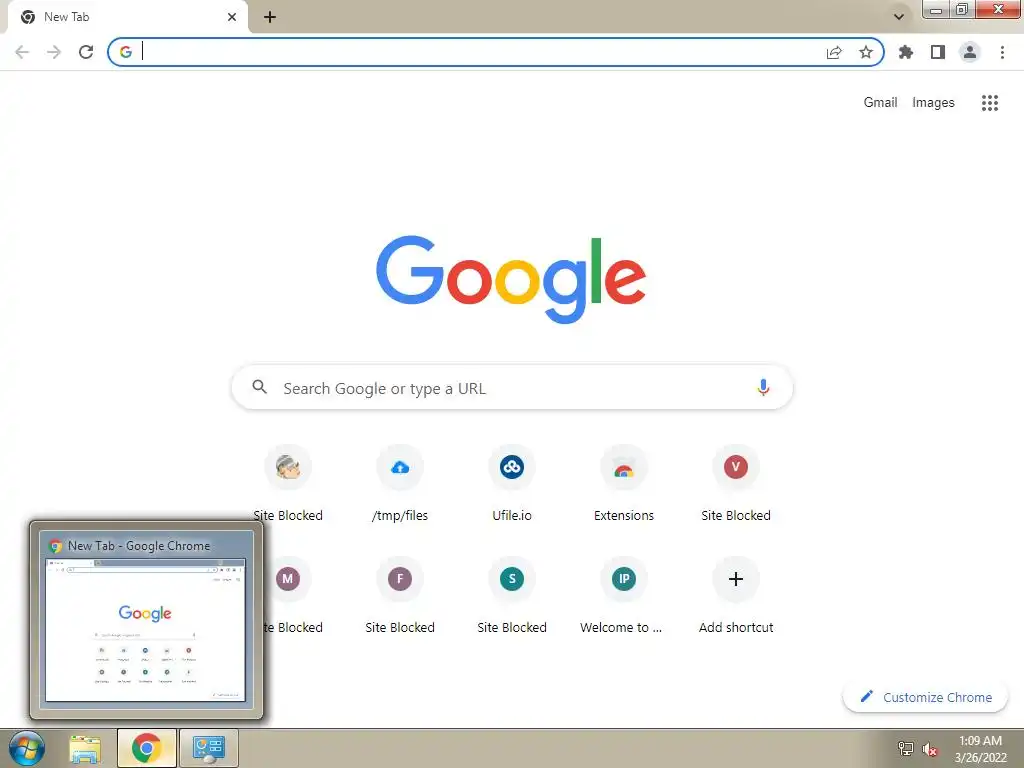The image size is (1024, 768).
Task: Open the Site Blocked shortcut with F icon
Action: (400, 597)
